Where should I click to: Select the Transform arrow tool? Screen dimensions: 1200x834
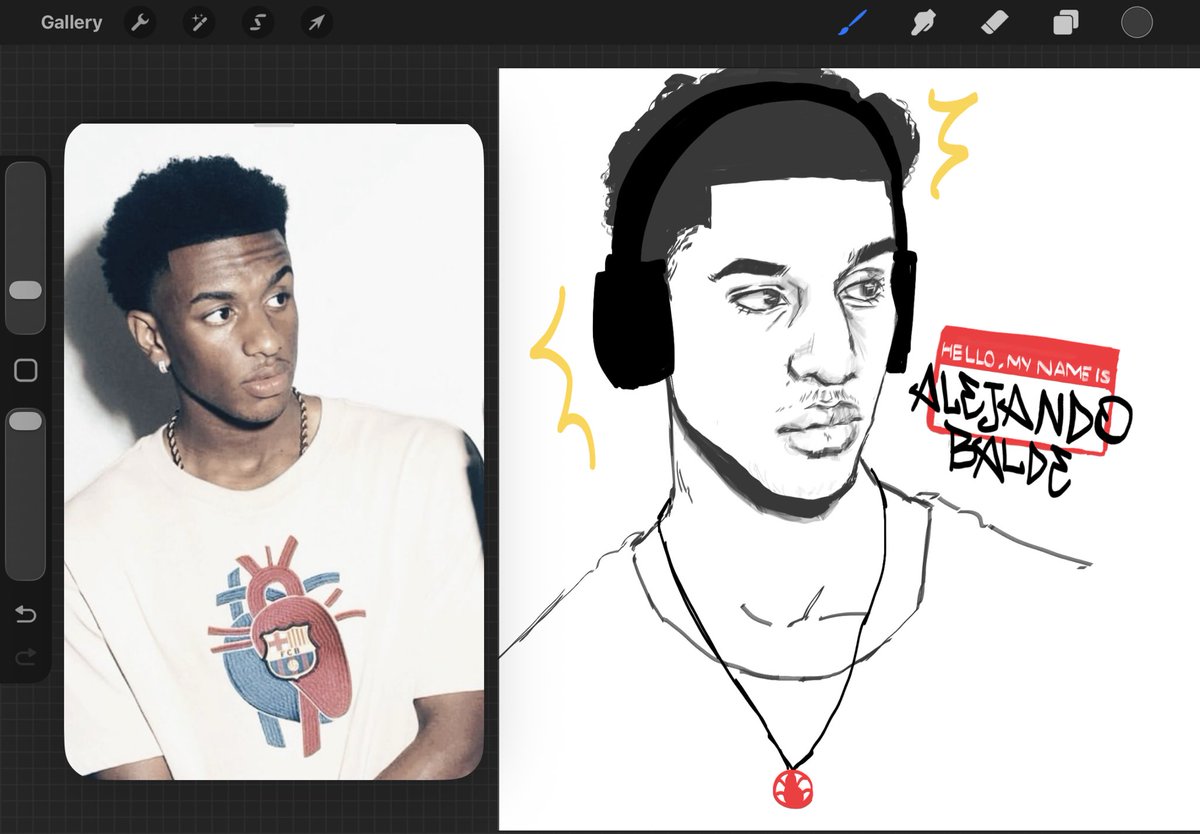point(317,22)
